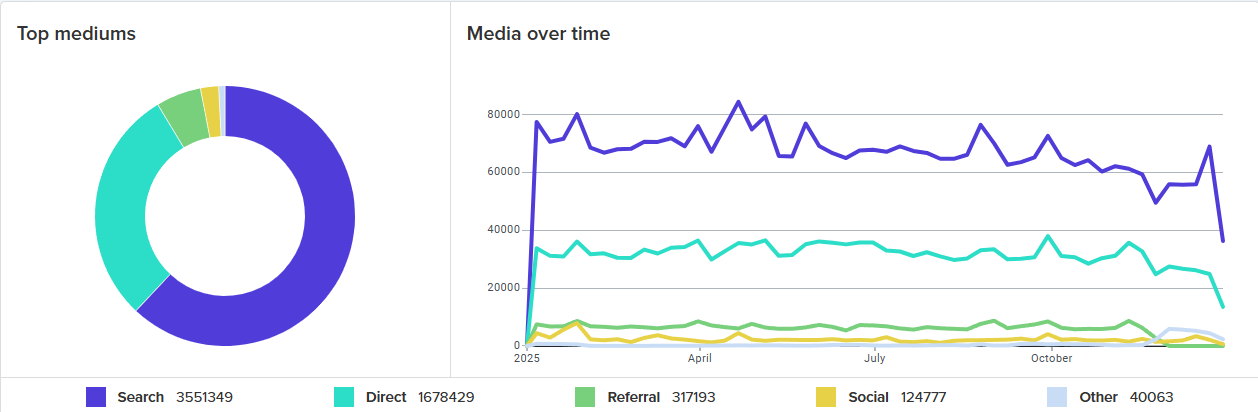Click the July label on time axis

874,356
